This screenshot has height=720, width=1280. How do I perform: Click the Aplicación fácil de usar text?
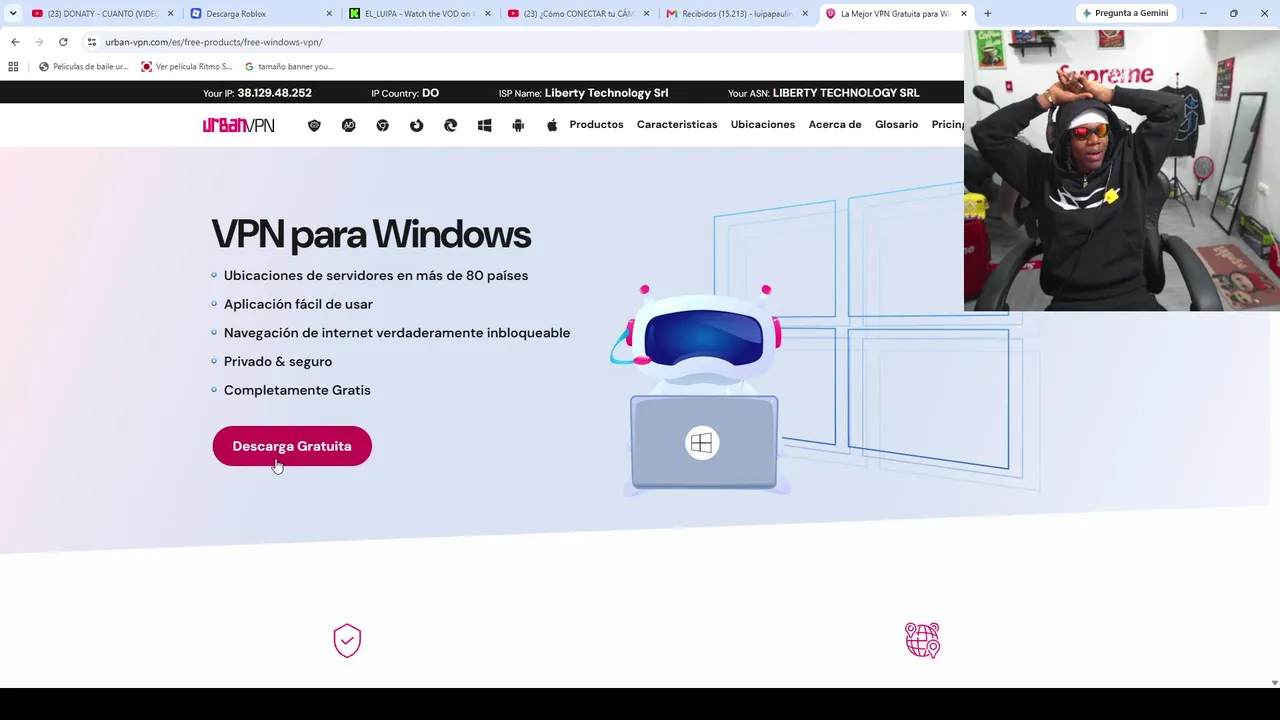[x=298, y=304]
